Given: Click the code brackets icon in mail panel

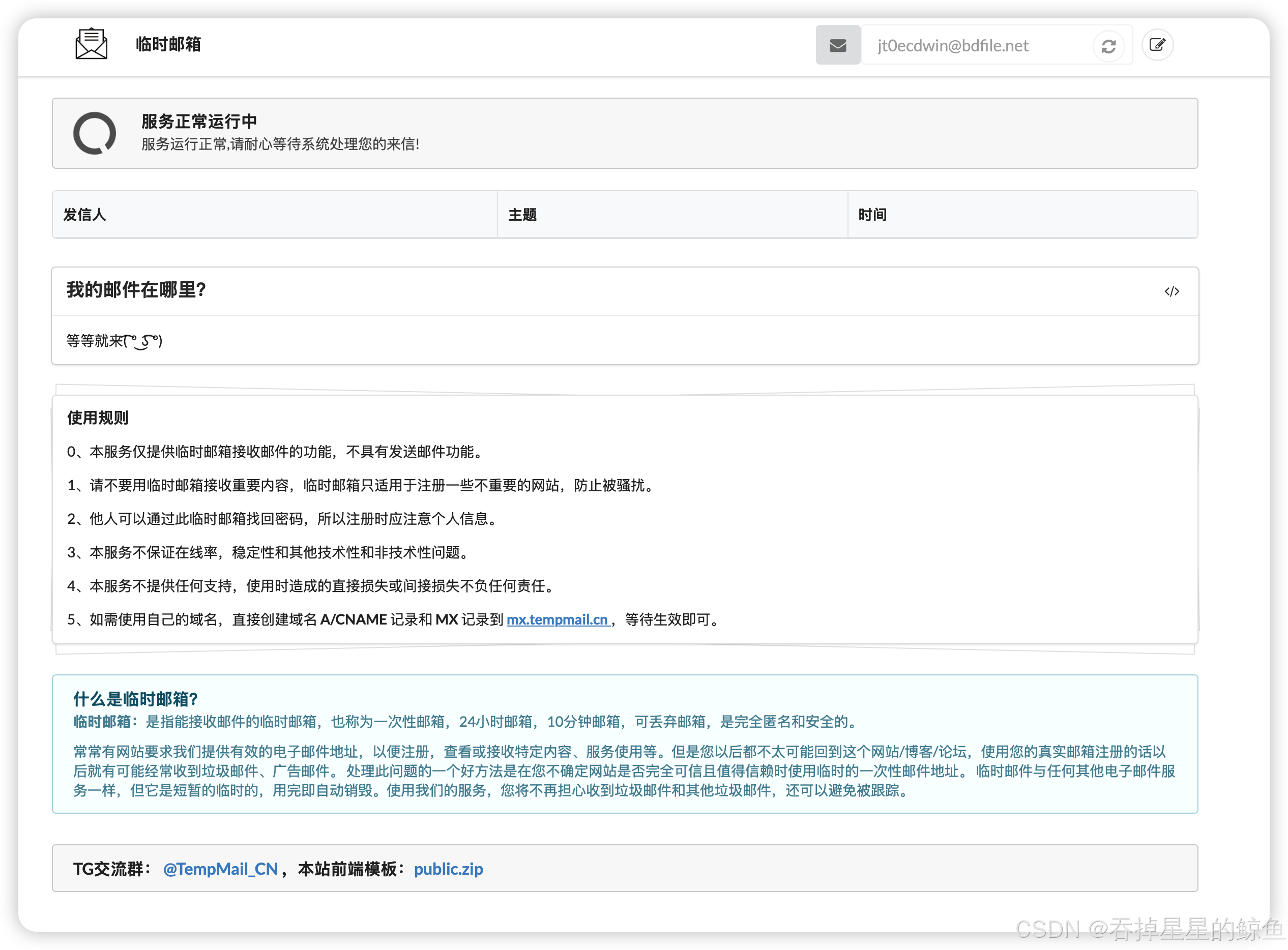Looking at the screenshot, I should (1171, 291).
